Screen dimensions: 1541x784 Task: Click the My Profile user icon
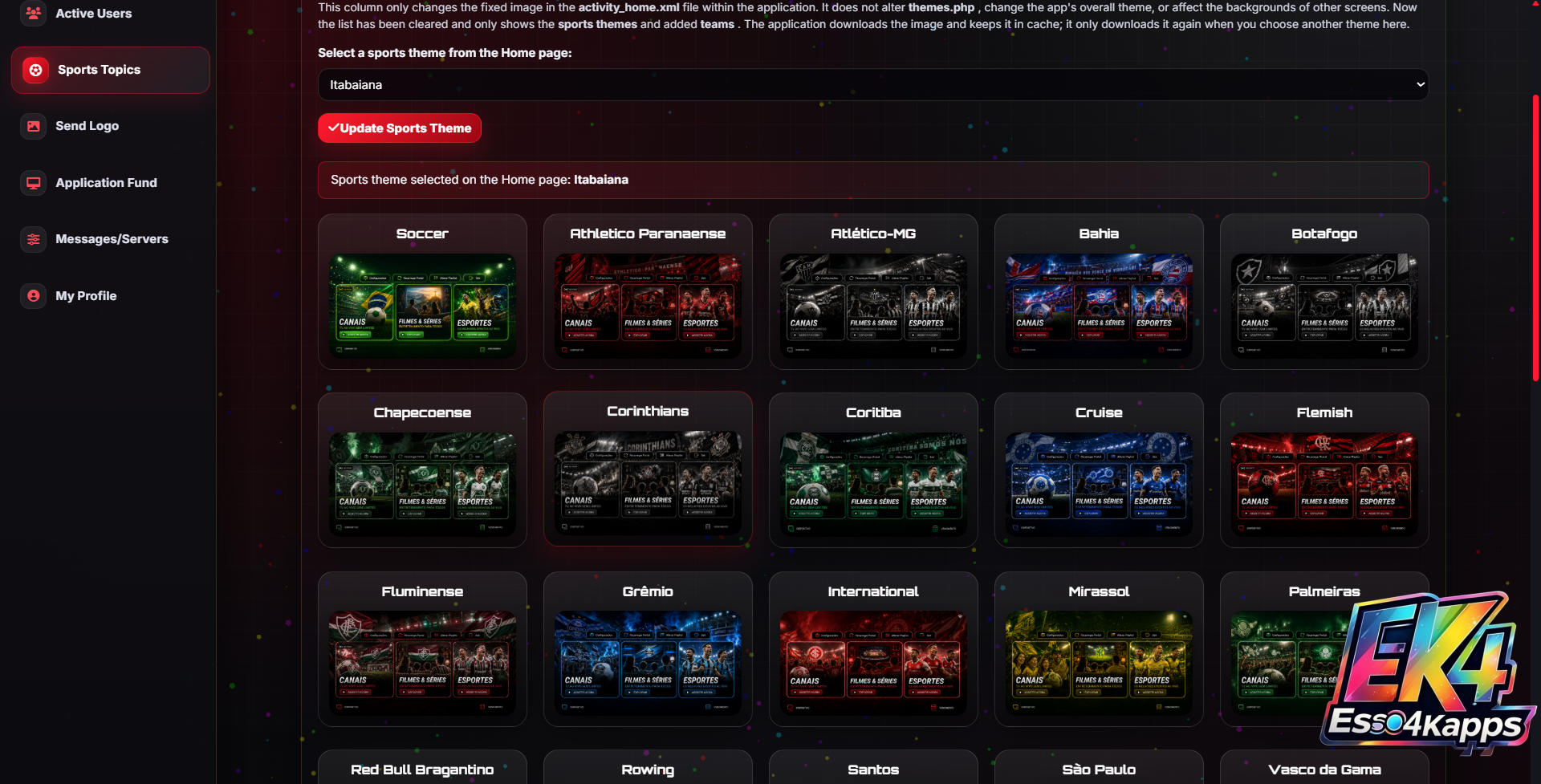point(33,296)
